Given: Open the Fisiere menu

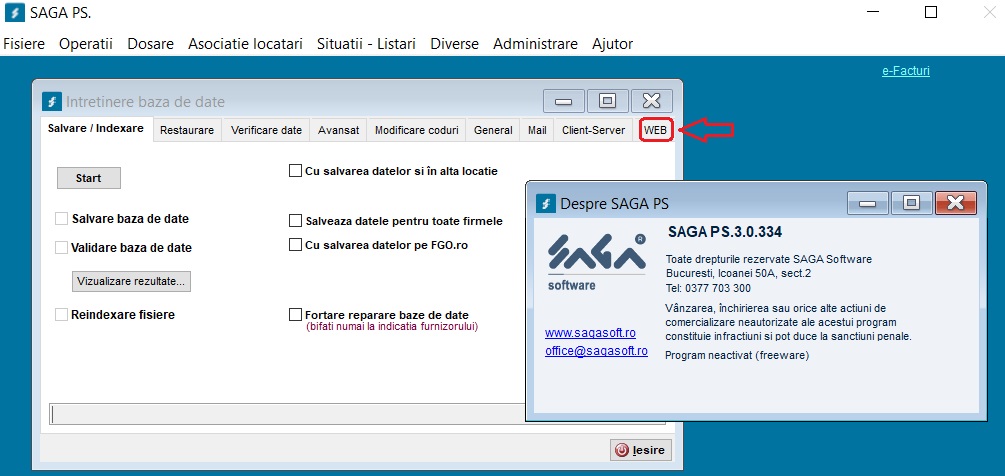Looking at the screenshot, I should tap(24, 44).
